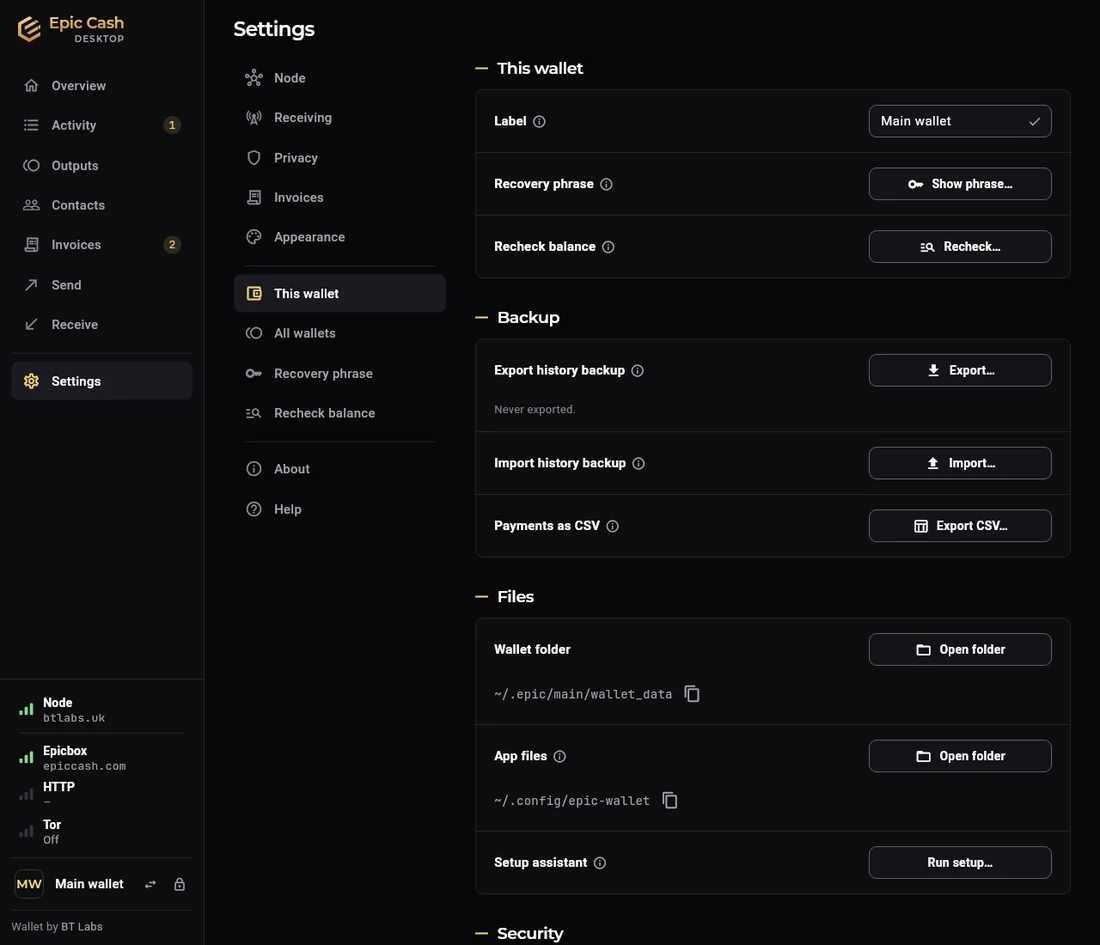Click the BT Labs link in footer

(81, 927)
